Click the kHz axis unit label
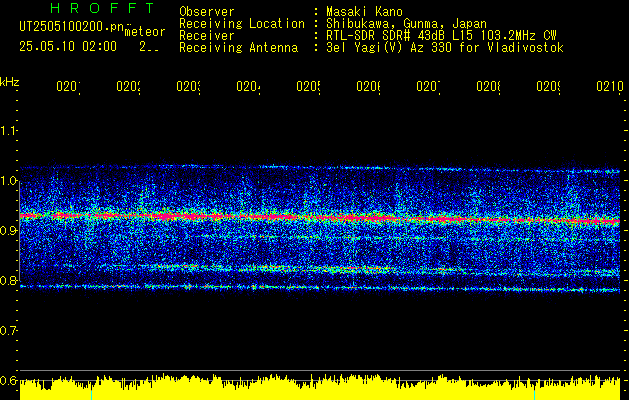 10,82
